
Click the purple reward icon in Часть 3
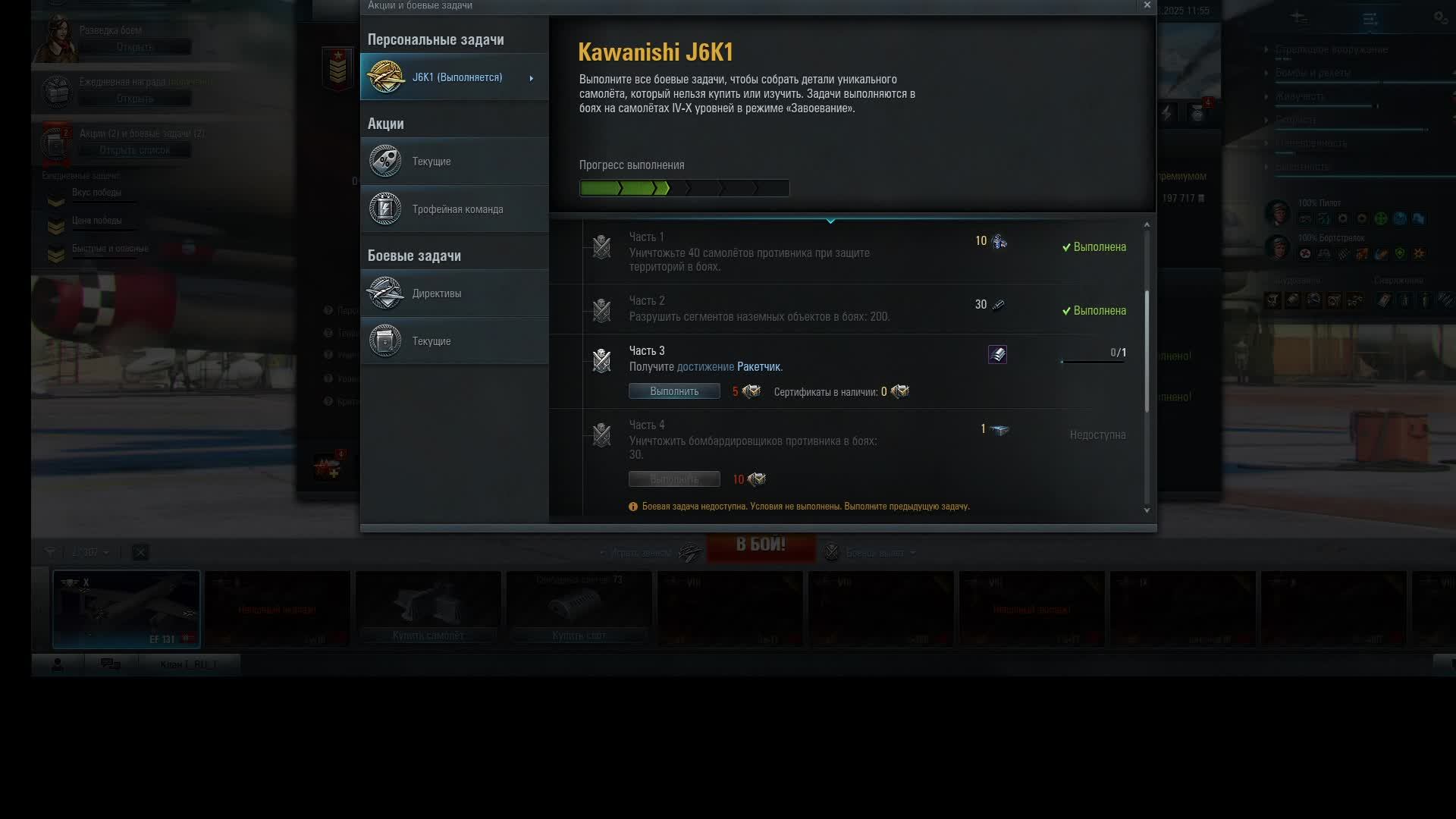(x=997, y=354)
